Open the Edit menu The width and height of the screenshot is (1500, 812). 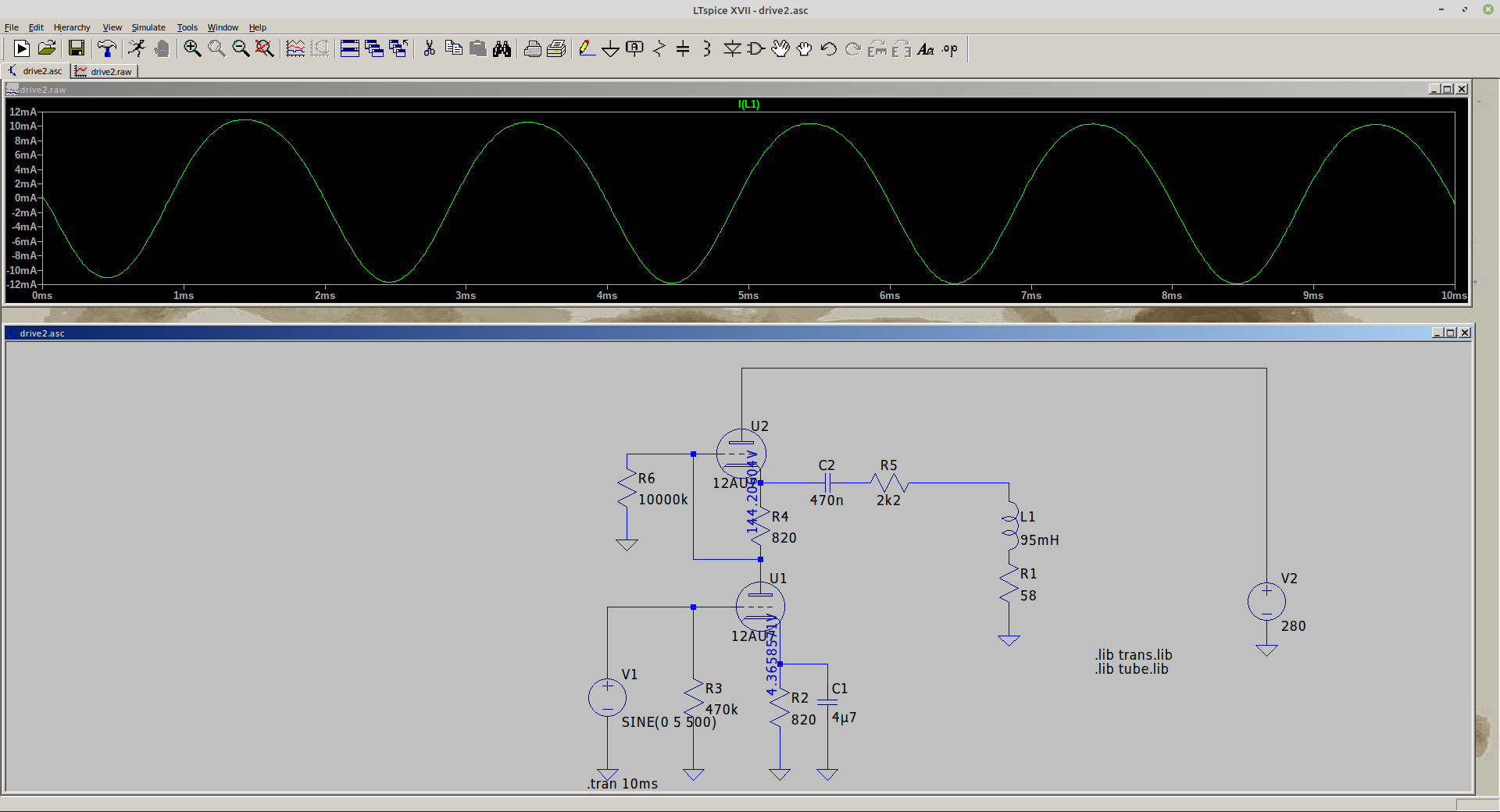tap(36, 27)
